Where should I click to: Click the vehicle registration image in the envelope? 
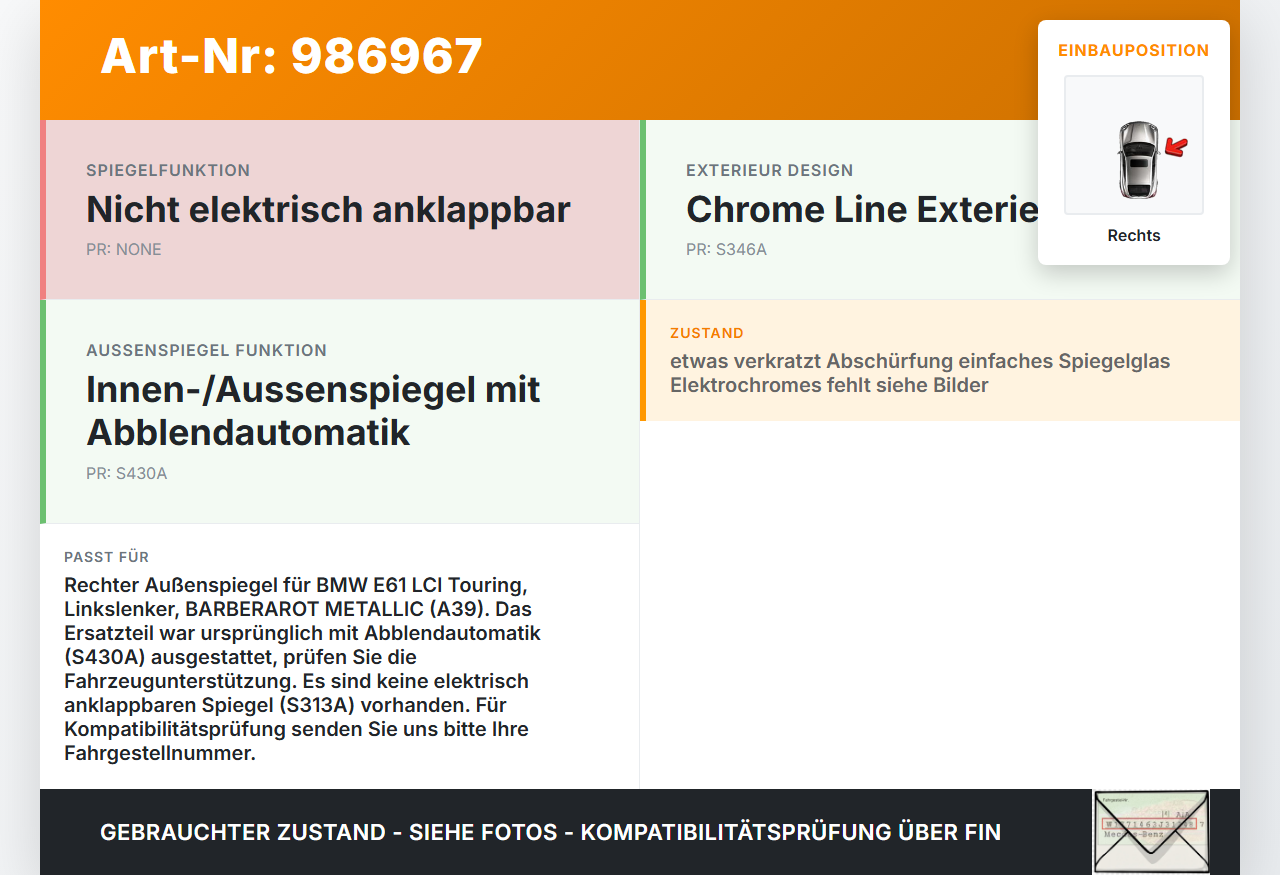pos(1150,820)
